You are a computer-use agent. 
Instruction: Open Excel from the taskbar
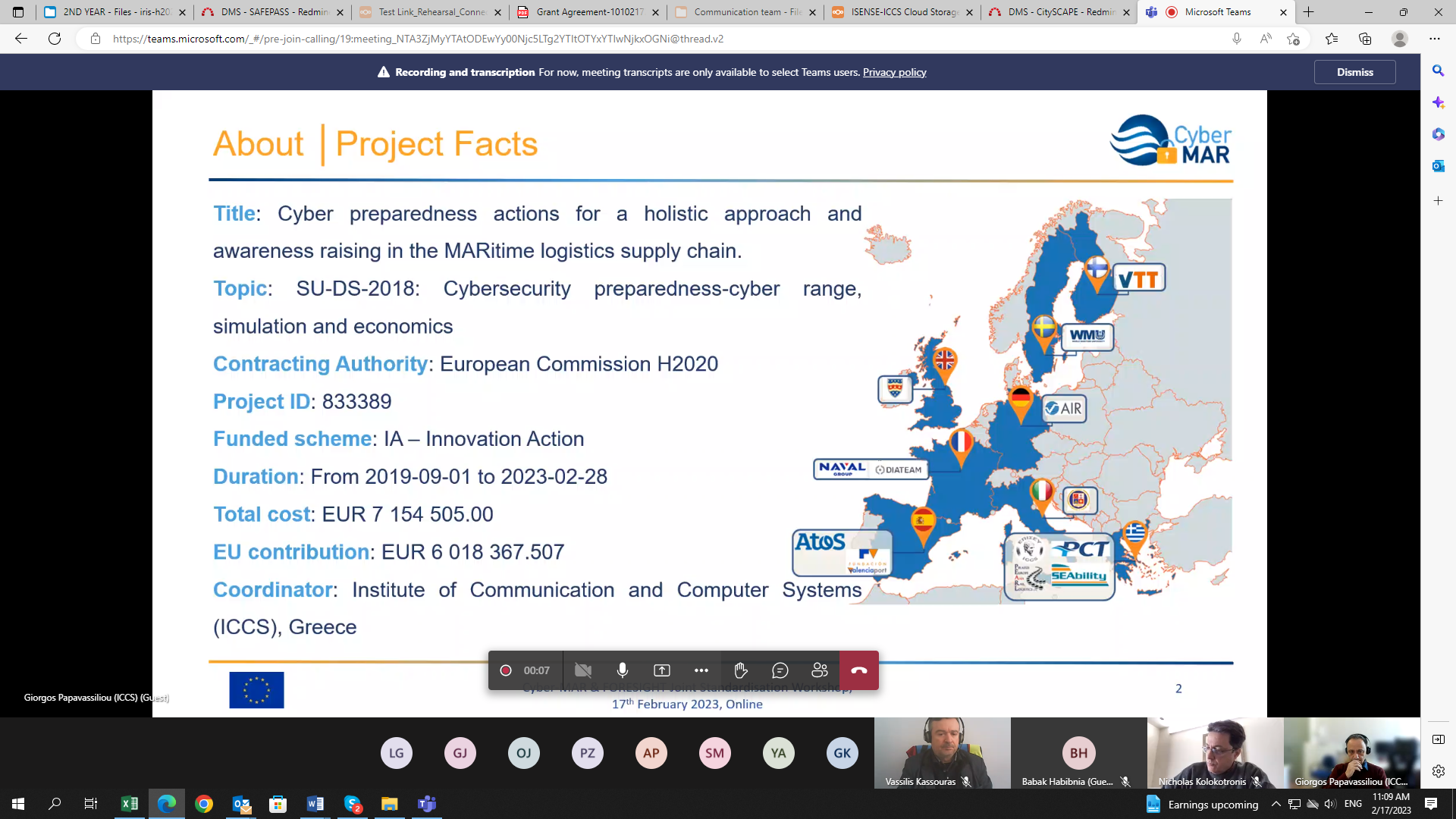pyautogui.click(x=130, y=804)
